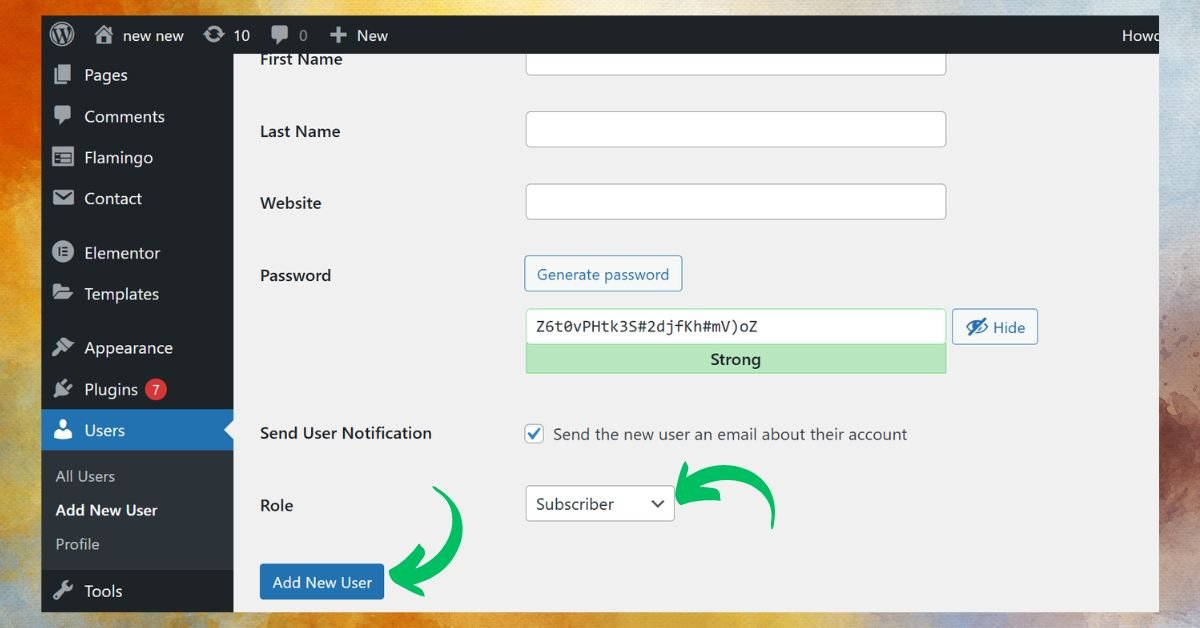Click into the First Name field
Screen dimensions: 1200x628
coord(736,64)
